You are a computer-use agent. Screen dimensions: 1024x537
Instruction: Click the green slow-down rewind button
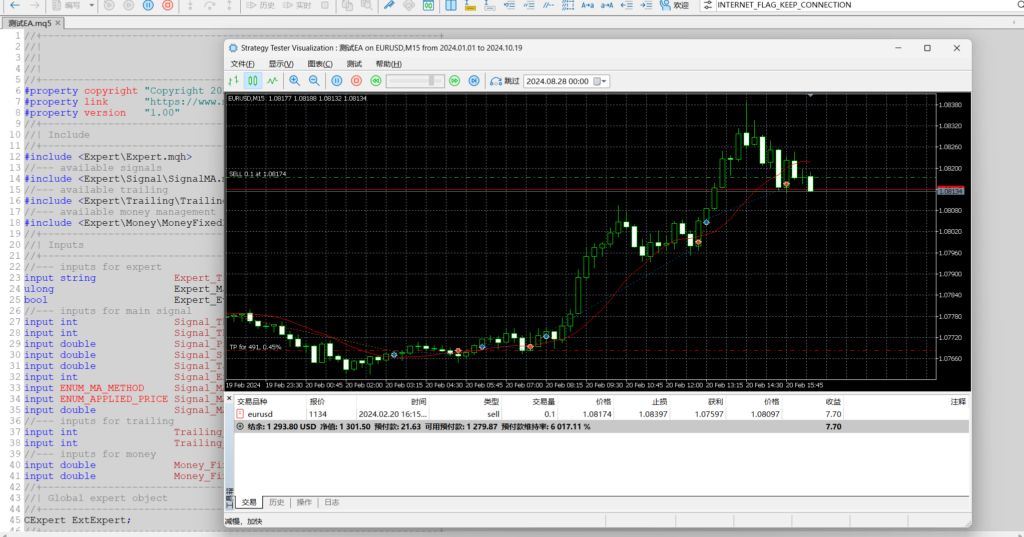coord(376,81)
